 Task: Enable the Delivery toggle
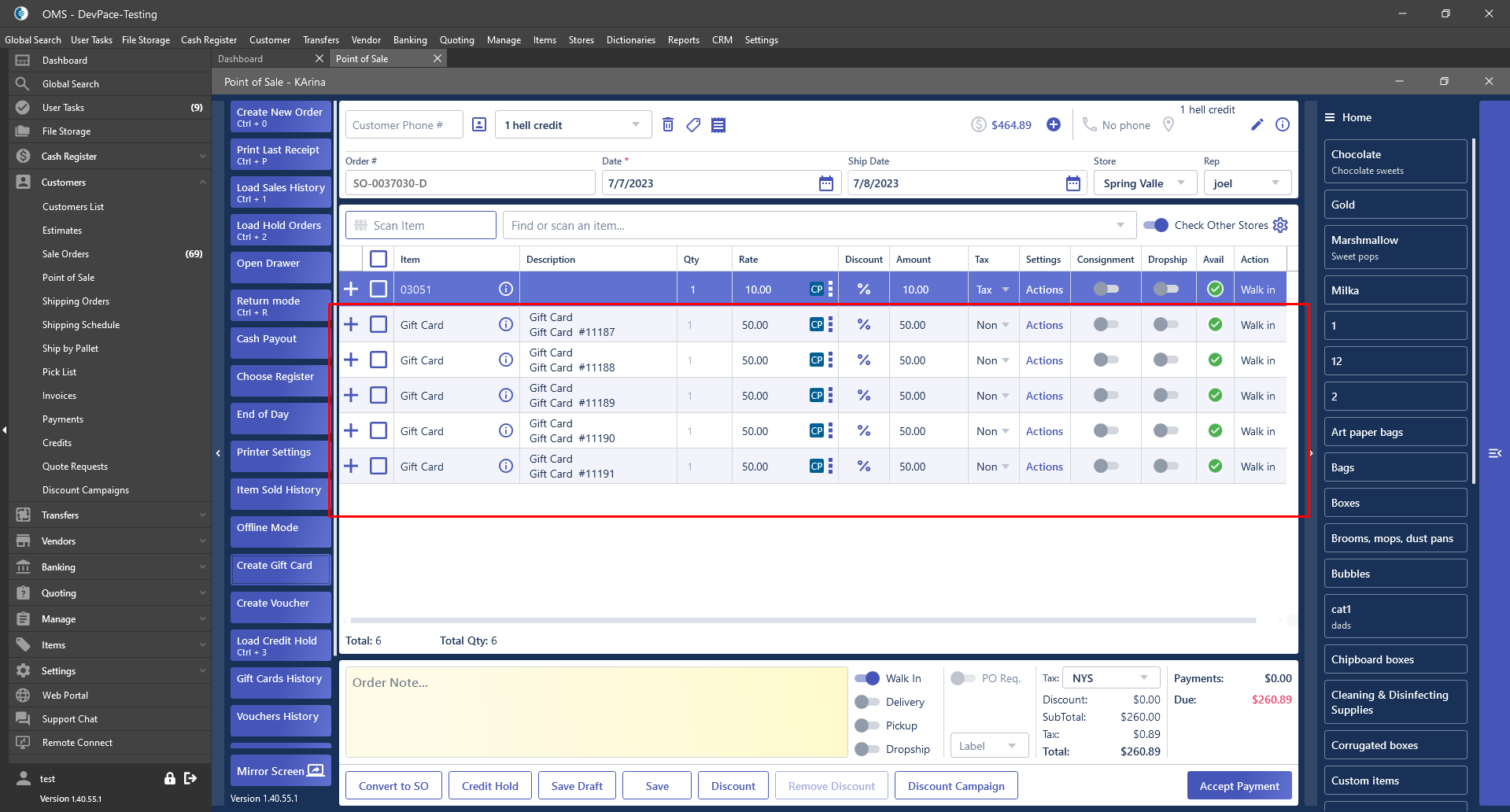[867, 702]
